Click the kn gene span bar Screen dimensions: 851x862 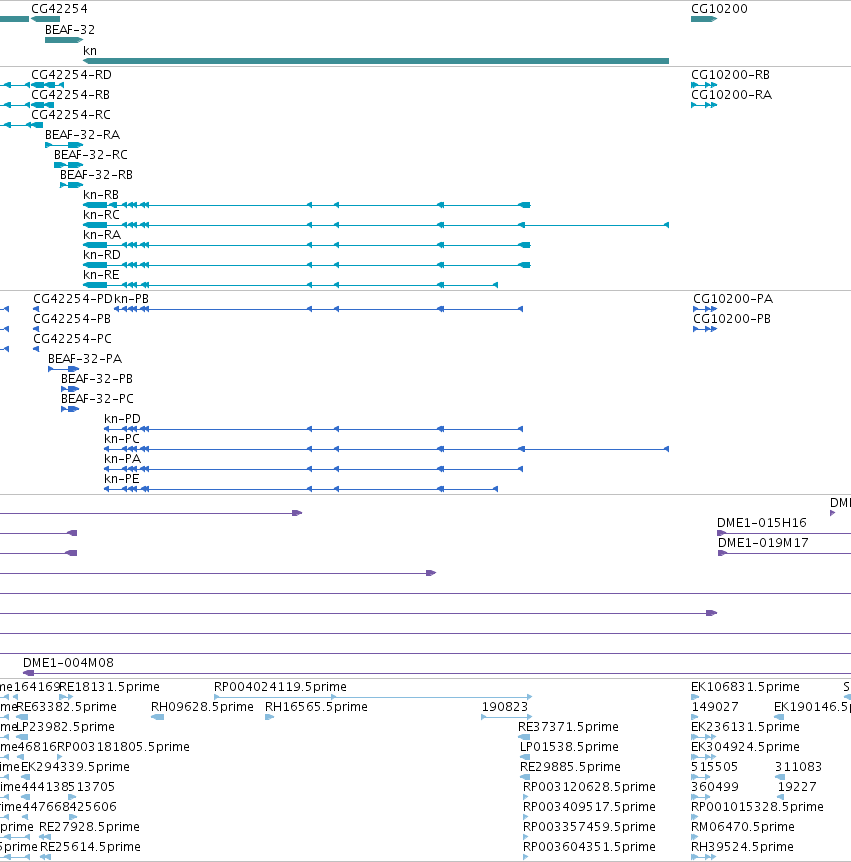pyautogui.click(x=376, y=61)
